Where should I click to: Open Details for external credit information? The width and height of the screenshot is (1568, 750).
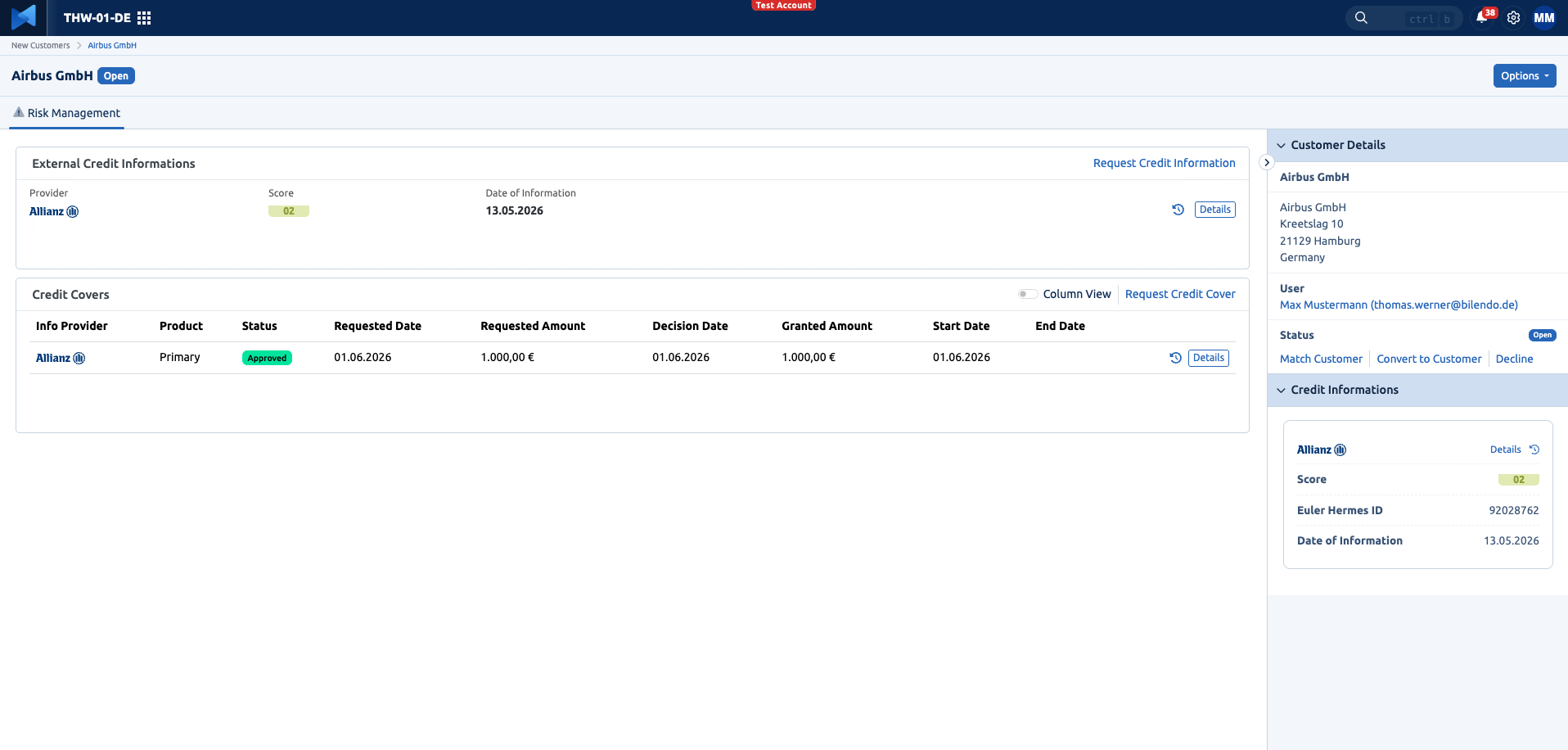[x=1215, y=210]
